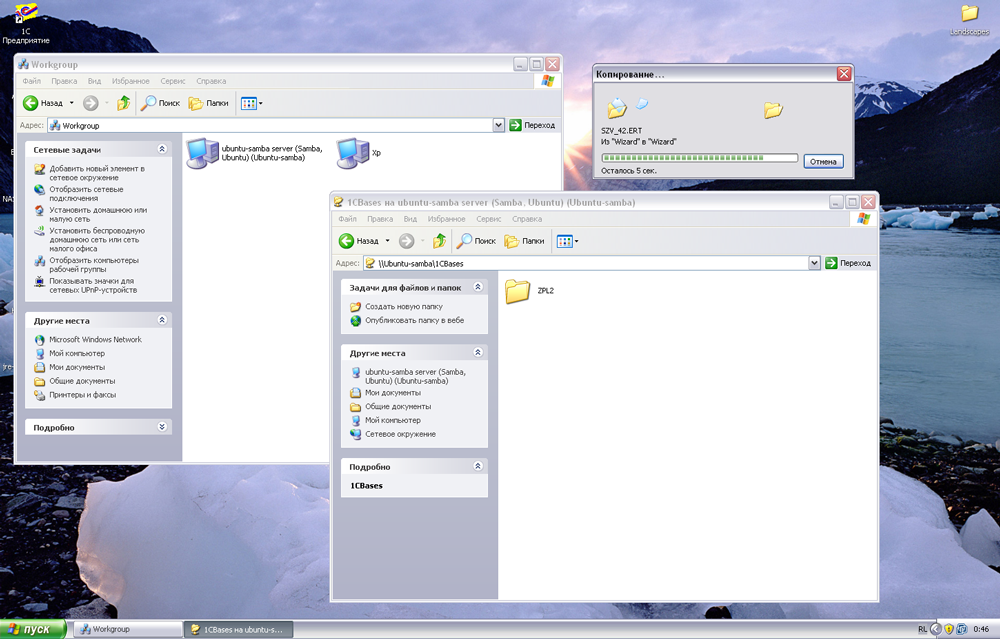Go up one level in 1CBases window

tap(439, 240)
